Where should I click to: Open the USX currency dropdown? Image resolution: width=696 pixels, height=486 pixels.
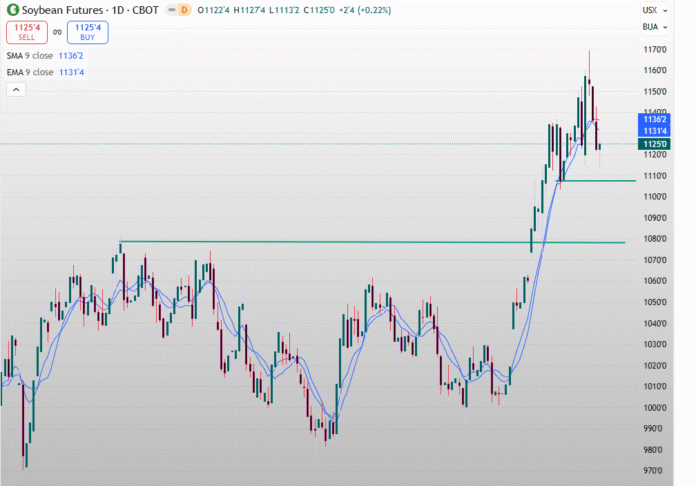[651, 10]
